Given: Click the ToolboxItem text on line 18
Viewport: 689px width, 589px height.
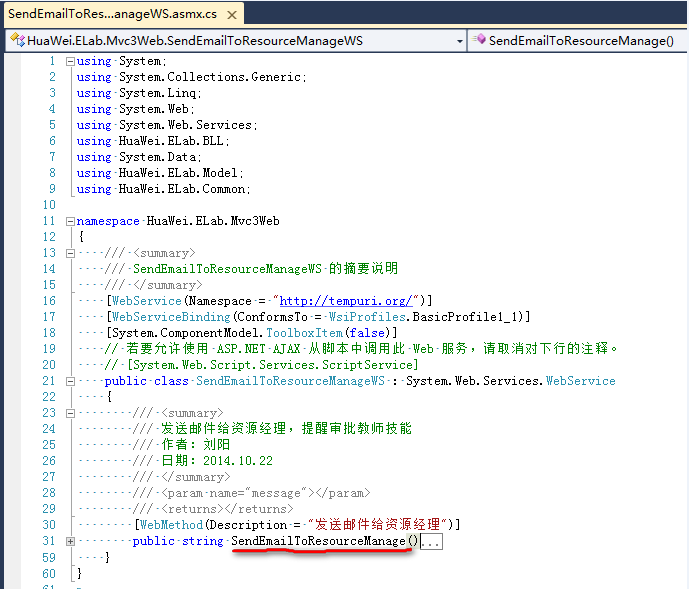Looking at the screenshot, I should point(305,333).
